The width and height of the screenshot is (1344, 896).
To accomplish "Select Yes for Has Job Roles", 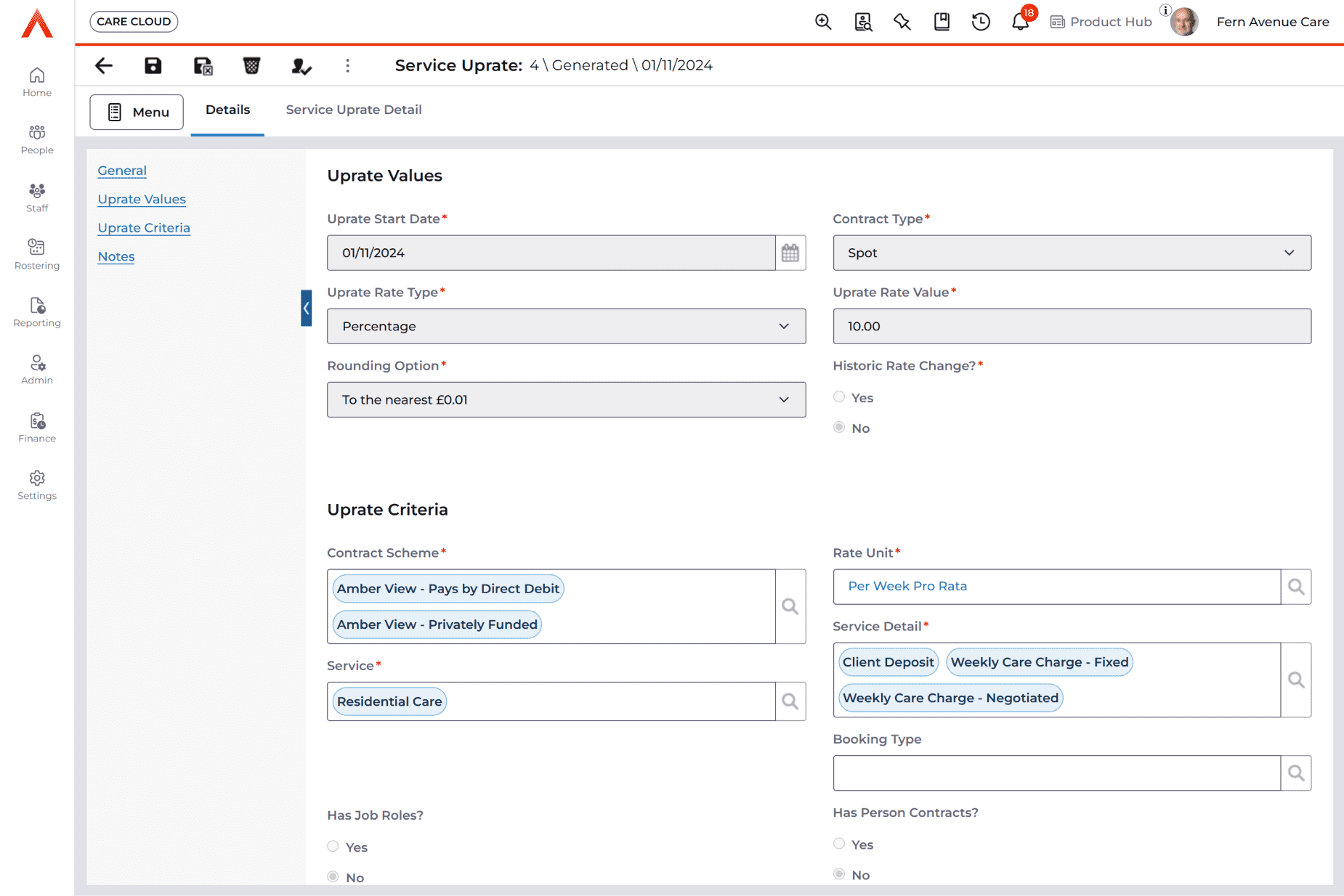I will click(333, 847).
